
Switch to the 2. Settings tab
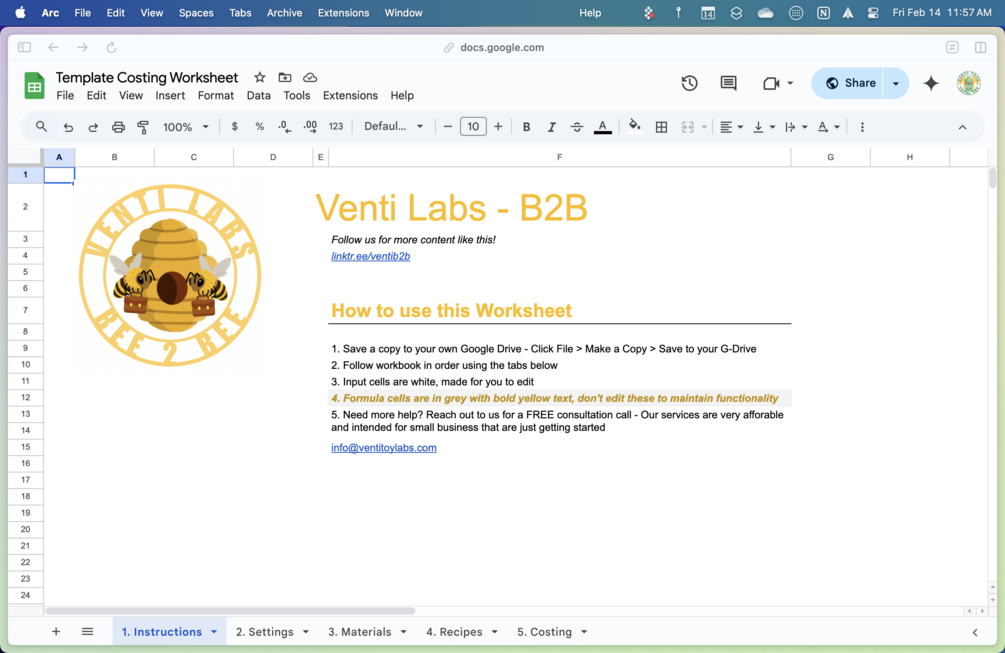click(x=264, y=632)
